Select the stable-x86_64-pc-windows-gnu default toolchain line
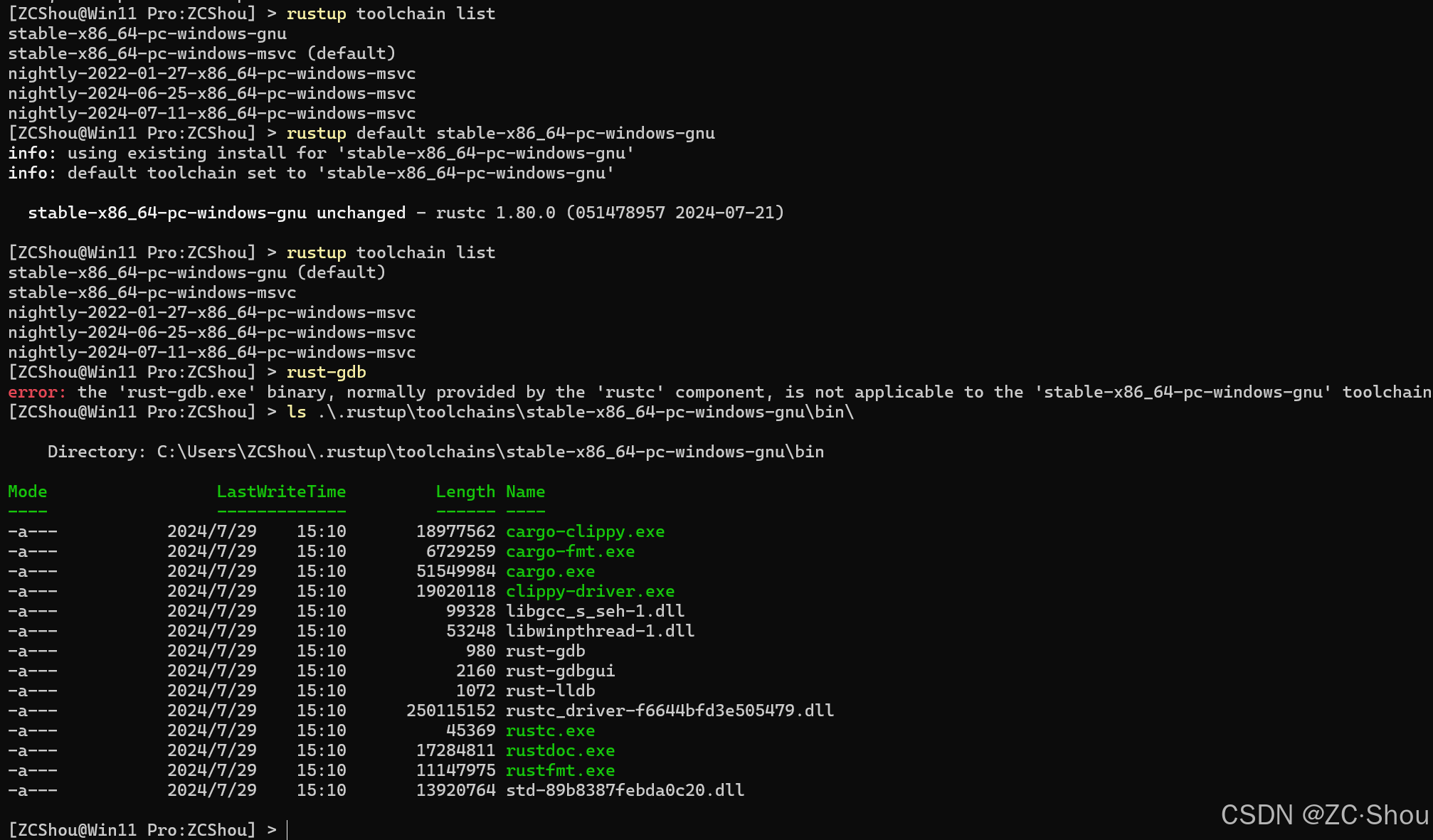The width and height of the screenshot is (1433, 840). [197, 272]
